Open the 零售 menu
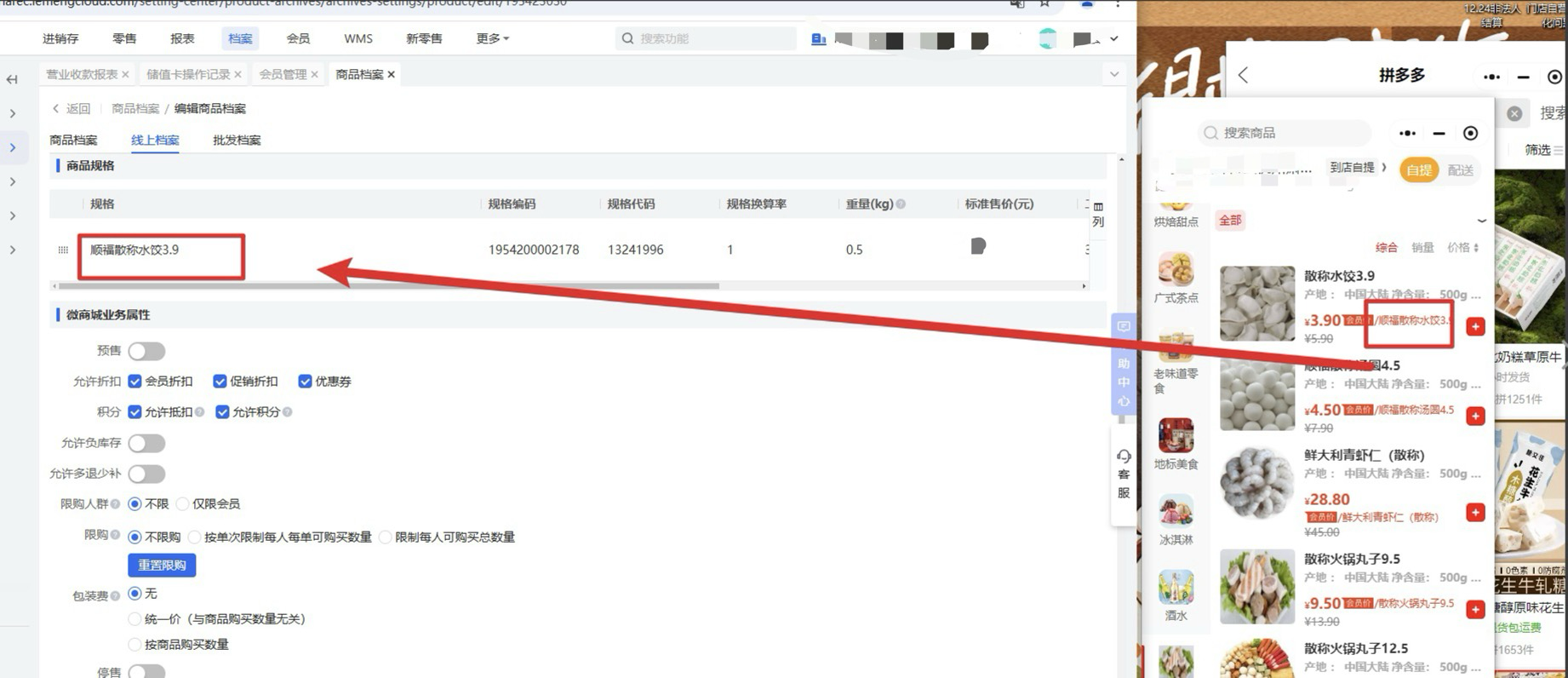This screenshot has width=1568, height=678. point(124,38)
